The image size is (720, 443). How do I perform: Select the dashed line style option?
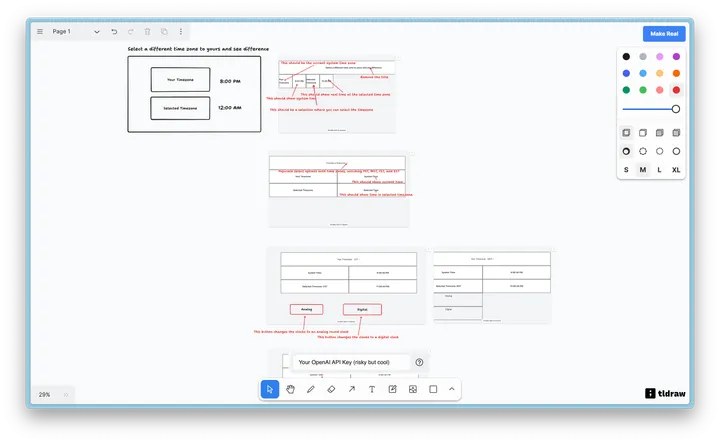(x=643, y=151)
